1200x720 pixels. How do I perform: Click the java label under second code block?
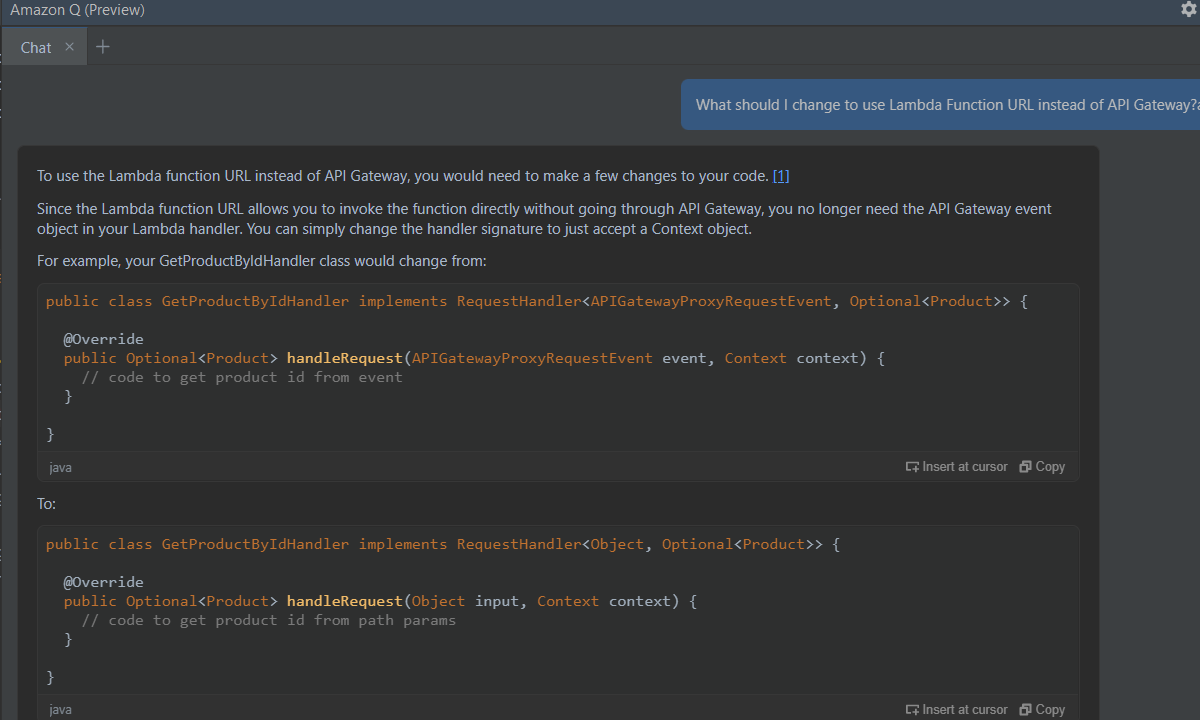coord(60,710)
